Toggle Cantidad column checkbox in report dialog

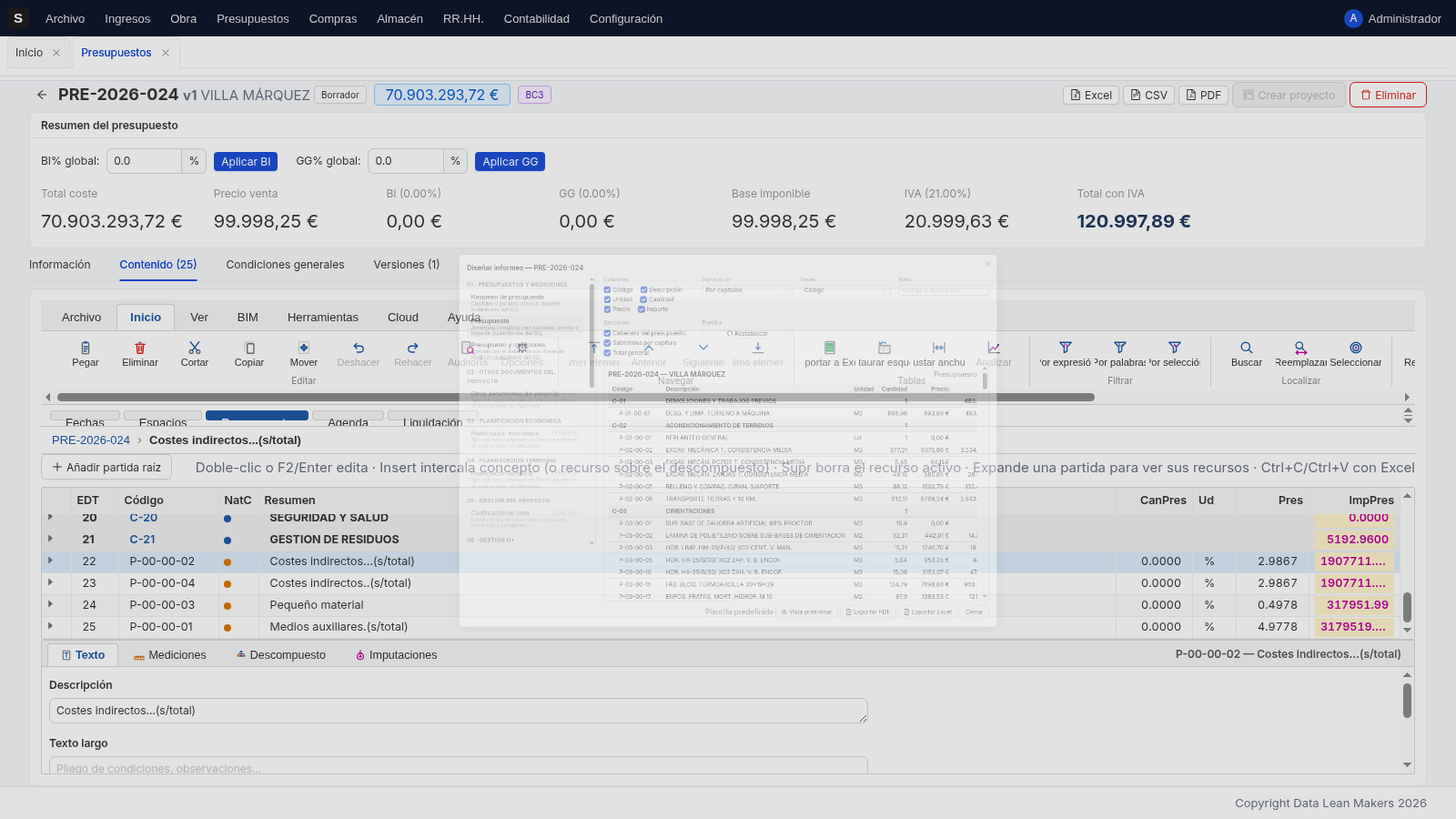[643, 299]
